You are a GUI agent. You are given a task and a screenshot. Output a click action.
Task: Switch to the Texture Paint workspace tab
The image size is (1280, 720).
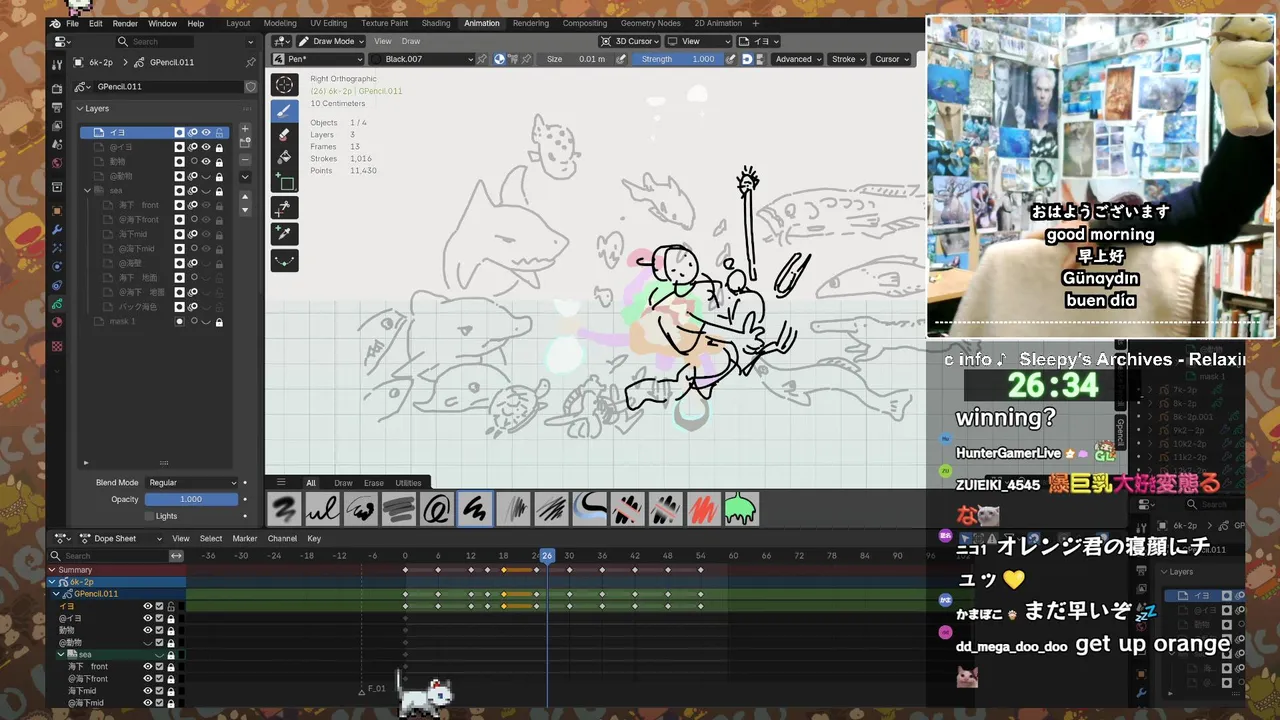pyautogui.click(x=384, y=23)
